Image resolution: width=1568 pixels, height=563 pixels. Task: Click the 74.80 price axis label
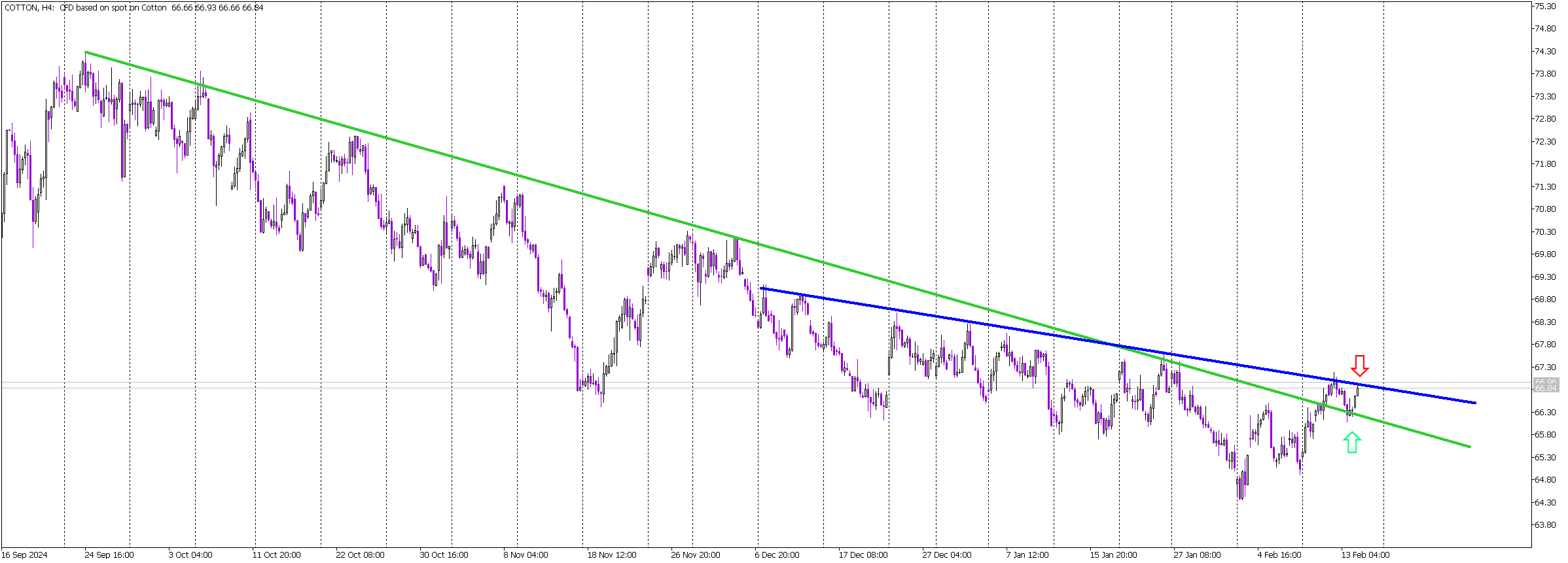pos(1546,29)
